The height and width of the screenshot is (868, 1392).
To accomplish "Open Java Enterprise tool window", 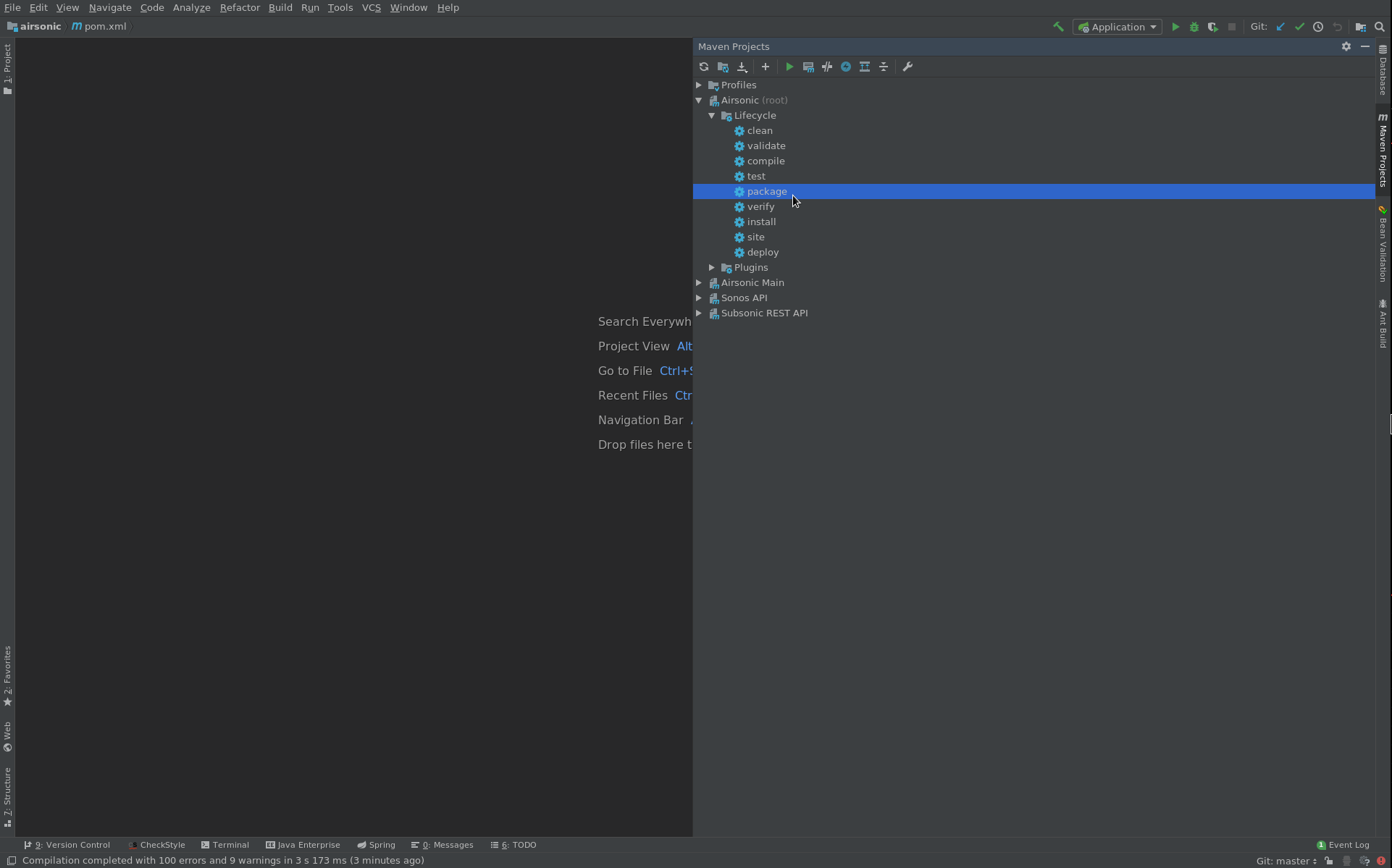I will click(x=303, y=845).
